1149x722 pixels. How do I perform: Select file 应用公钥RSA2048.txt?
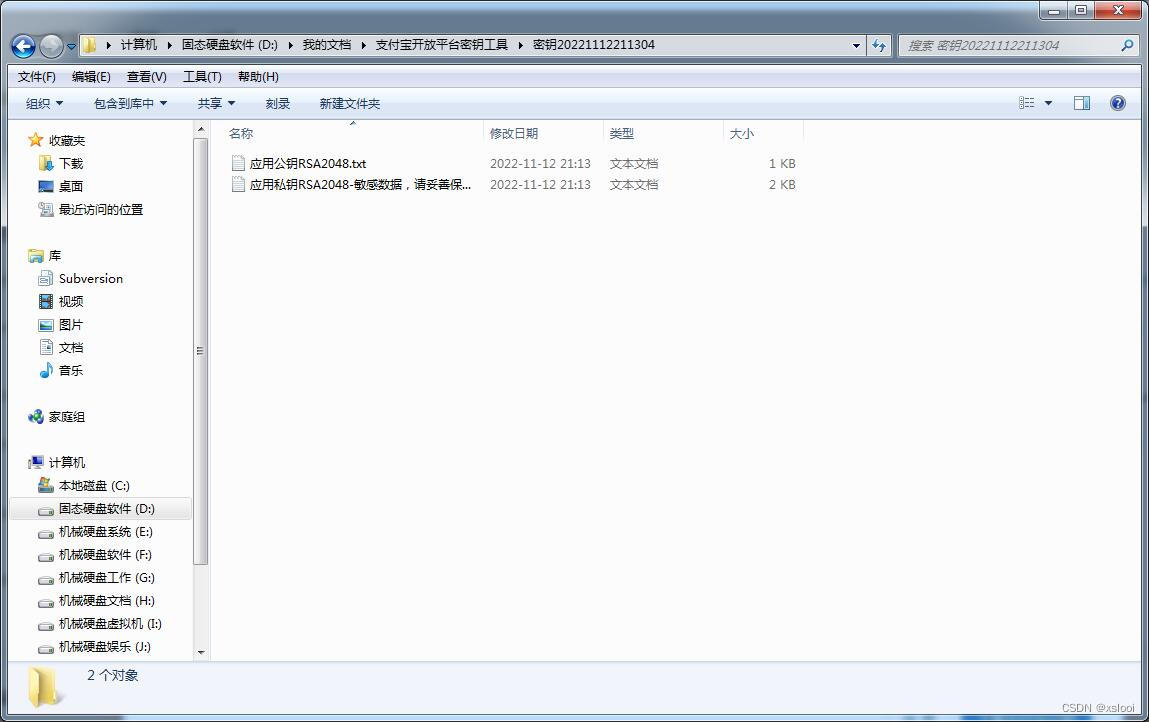point(308,163)
